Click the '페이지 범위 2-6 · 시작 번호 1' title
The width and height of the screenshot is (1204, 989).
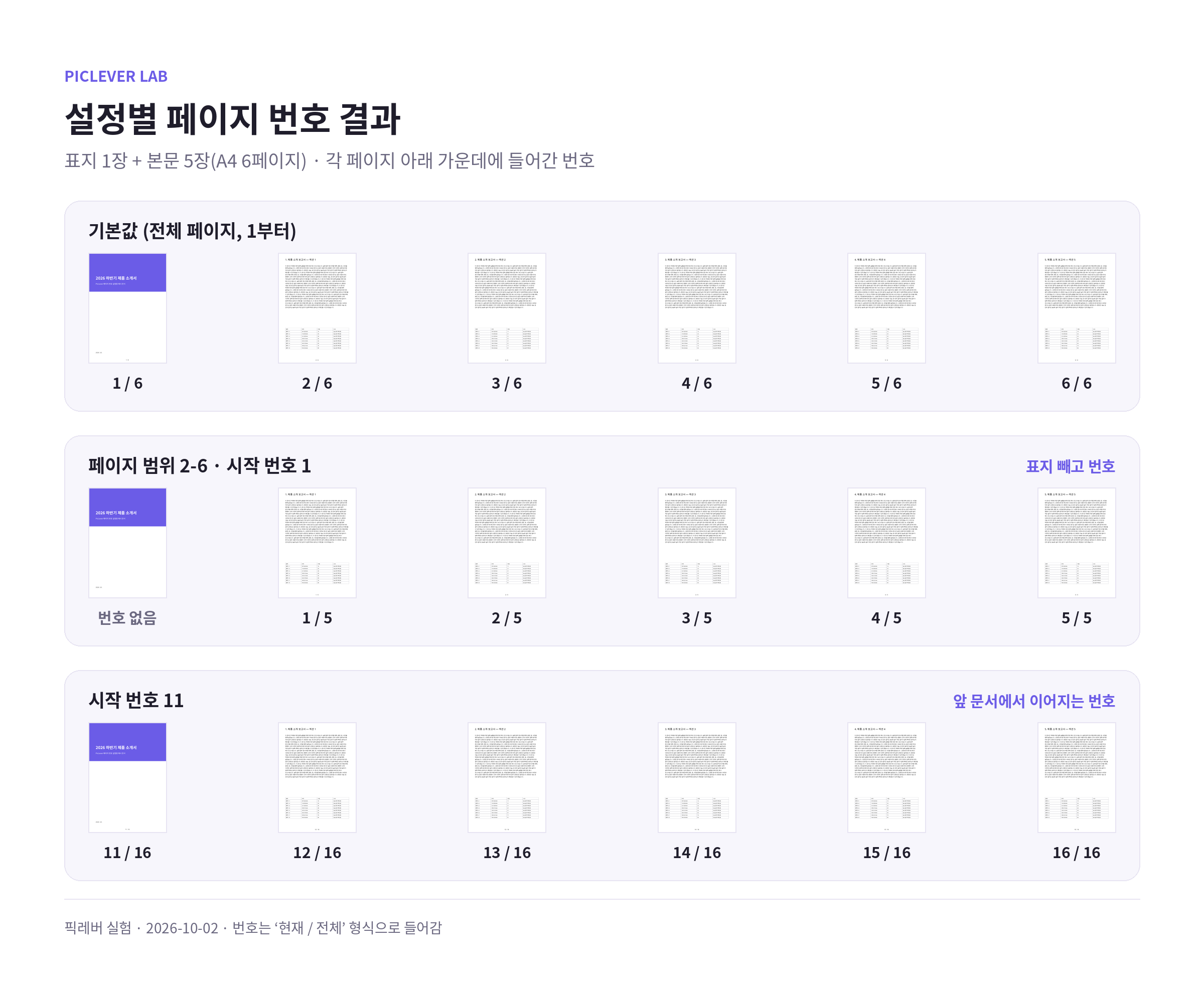pos(200,465)
